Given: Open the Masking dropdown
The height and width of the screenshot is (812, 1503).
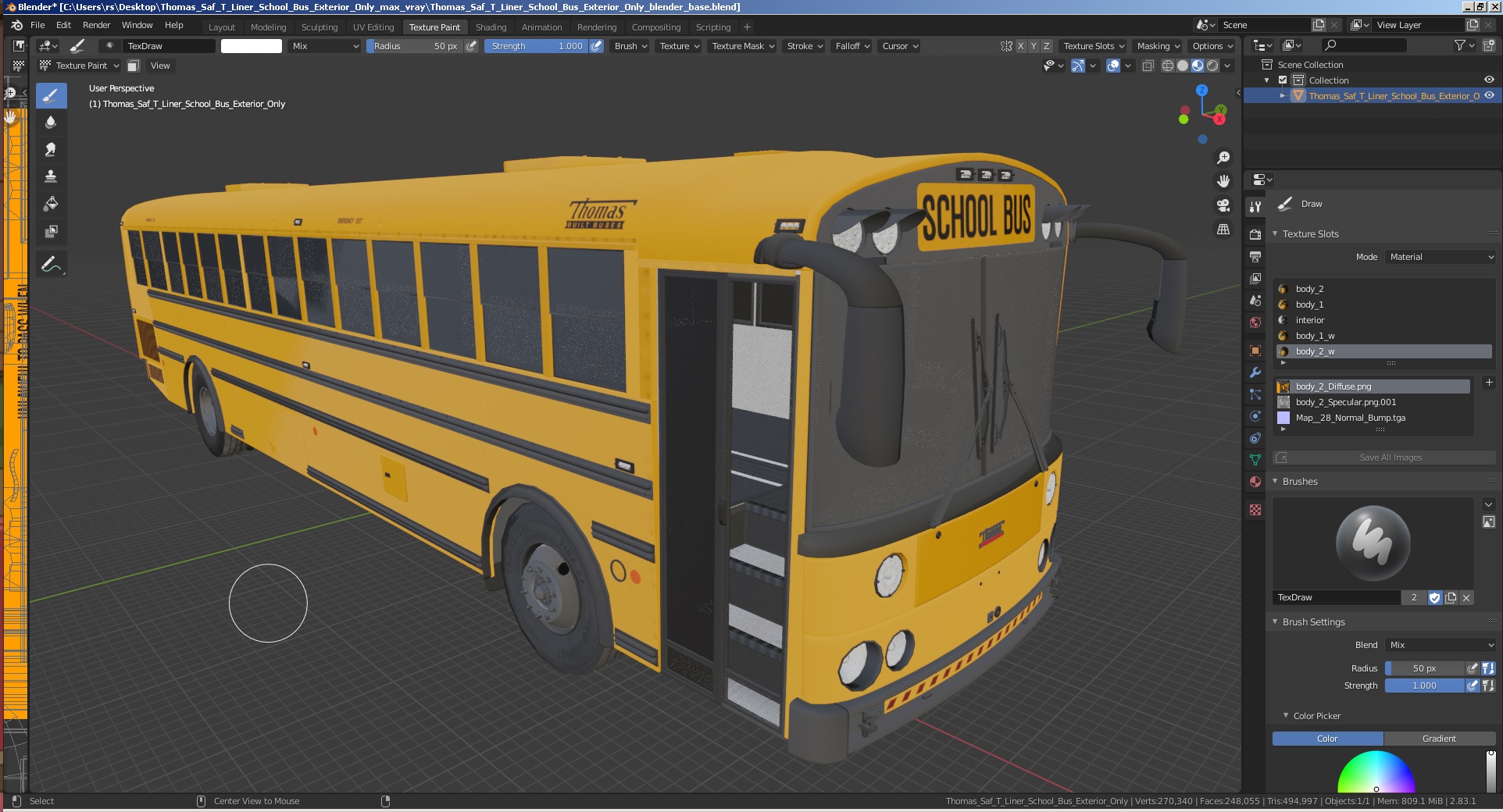Looking at the screenshot, I should (x=1158, y=46).
